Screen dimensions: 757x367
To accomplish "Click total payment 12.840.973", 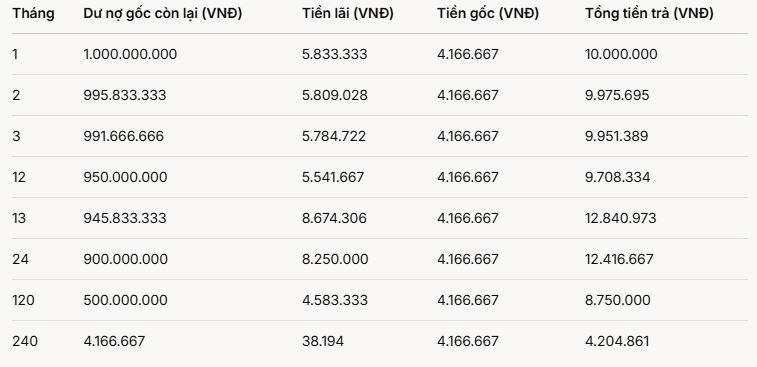I will pos(620,218).
